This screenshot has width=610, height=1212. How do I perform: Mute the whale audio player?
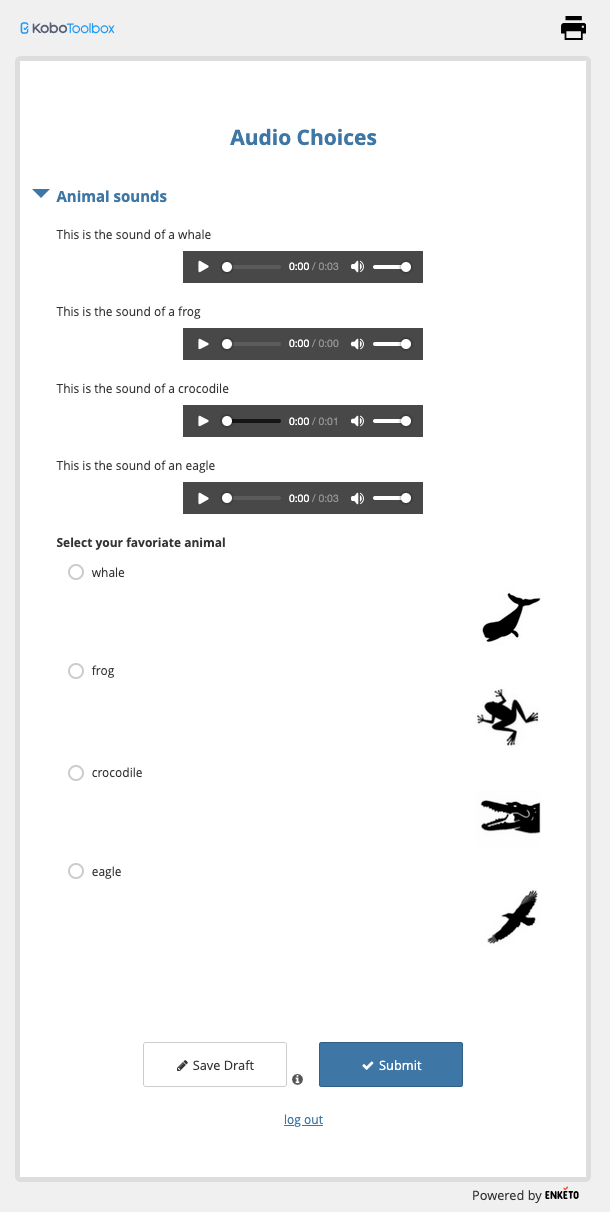[x=357, y=267]
